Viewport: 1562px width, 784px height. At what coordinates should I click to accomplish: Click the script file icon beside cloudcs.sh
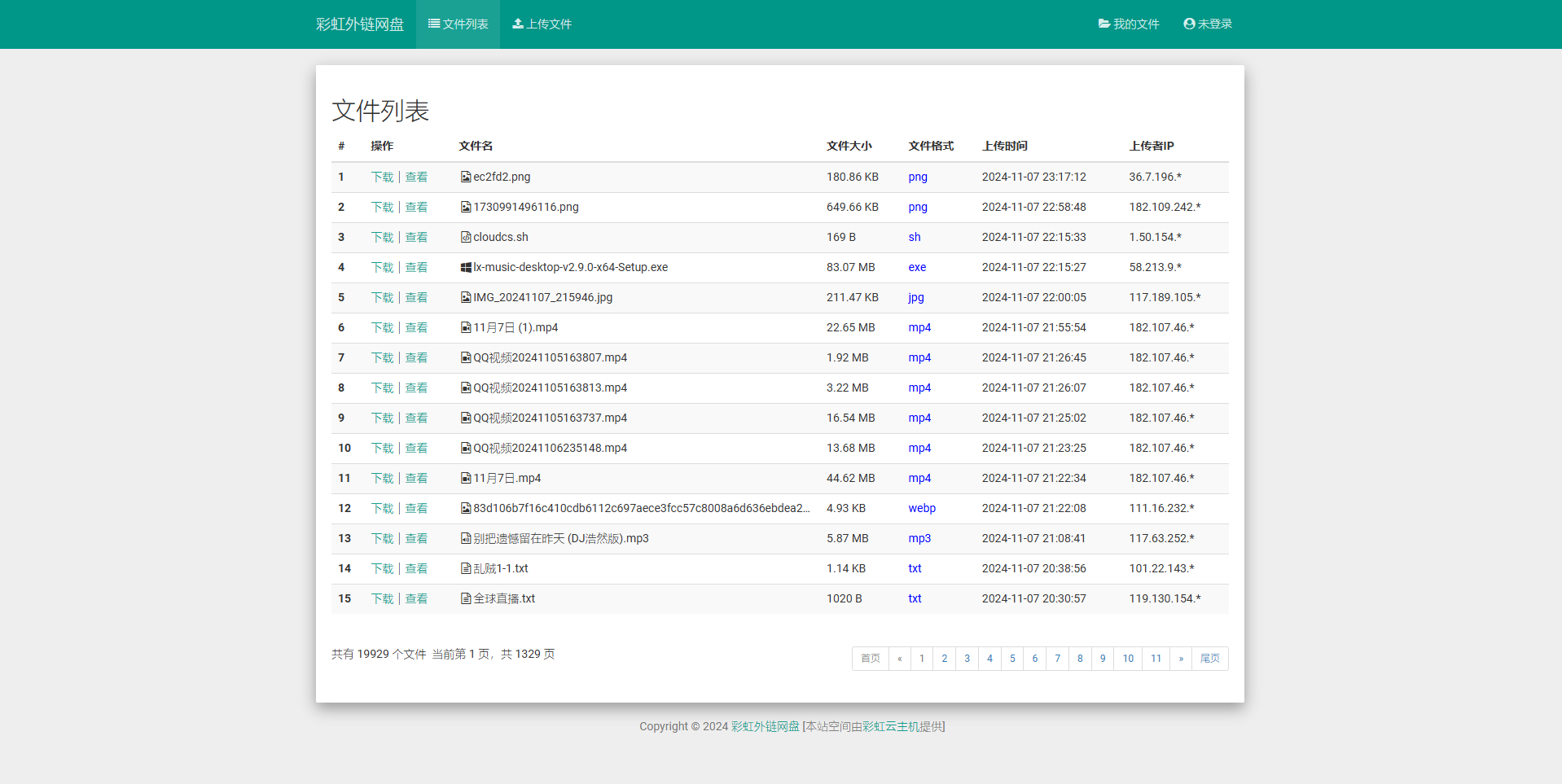pos(466,237)
